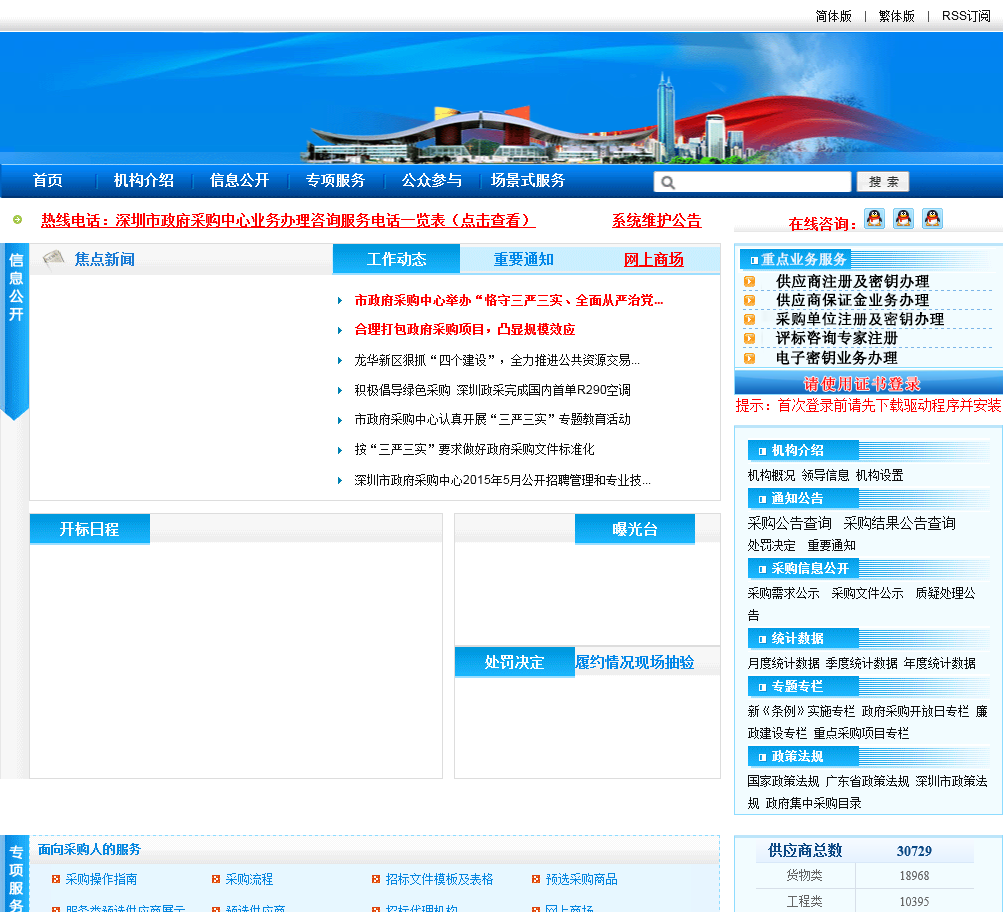Select the 处罚决定 tab
The width and height of the screenshot is (1003, 912).
514,662
